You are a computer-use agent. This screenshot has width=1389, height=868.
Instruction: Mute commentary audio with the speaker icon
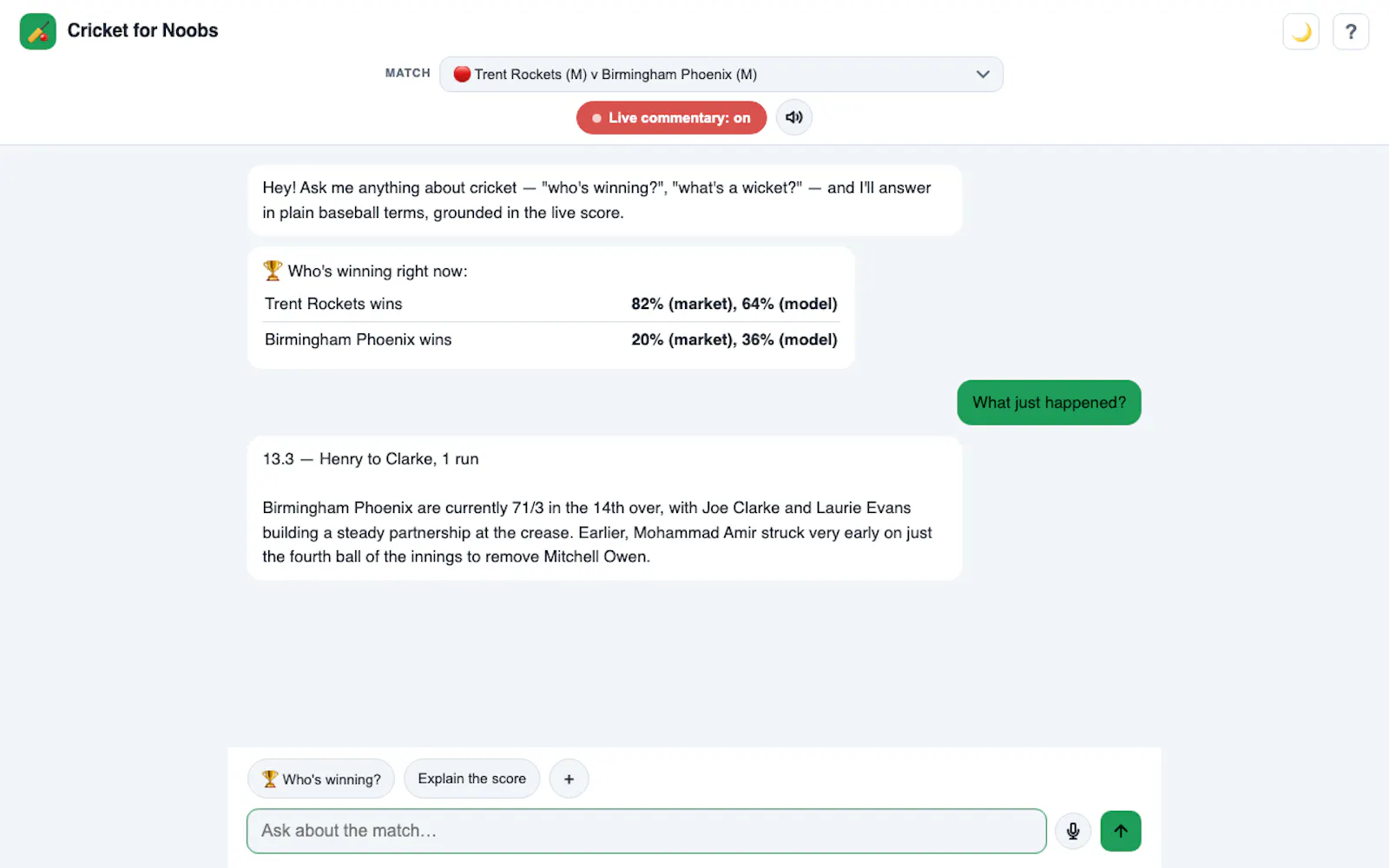click(794, 118)
